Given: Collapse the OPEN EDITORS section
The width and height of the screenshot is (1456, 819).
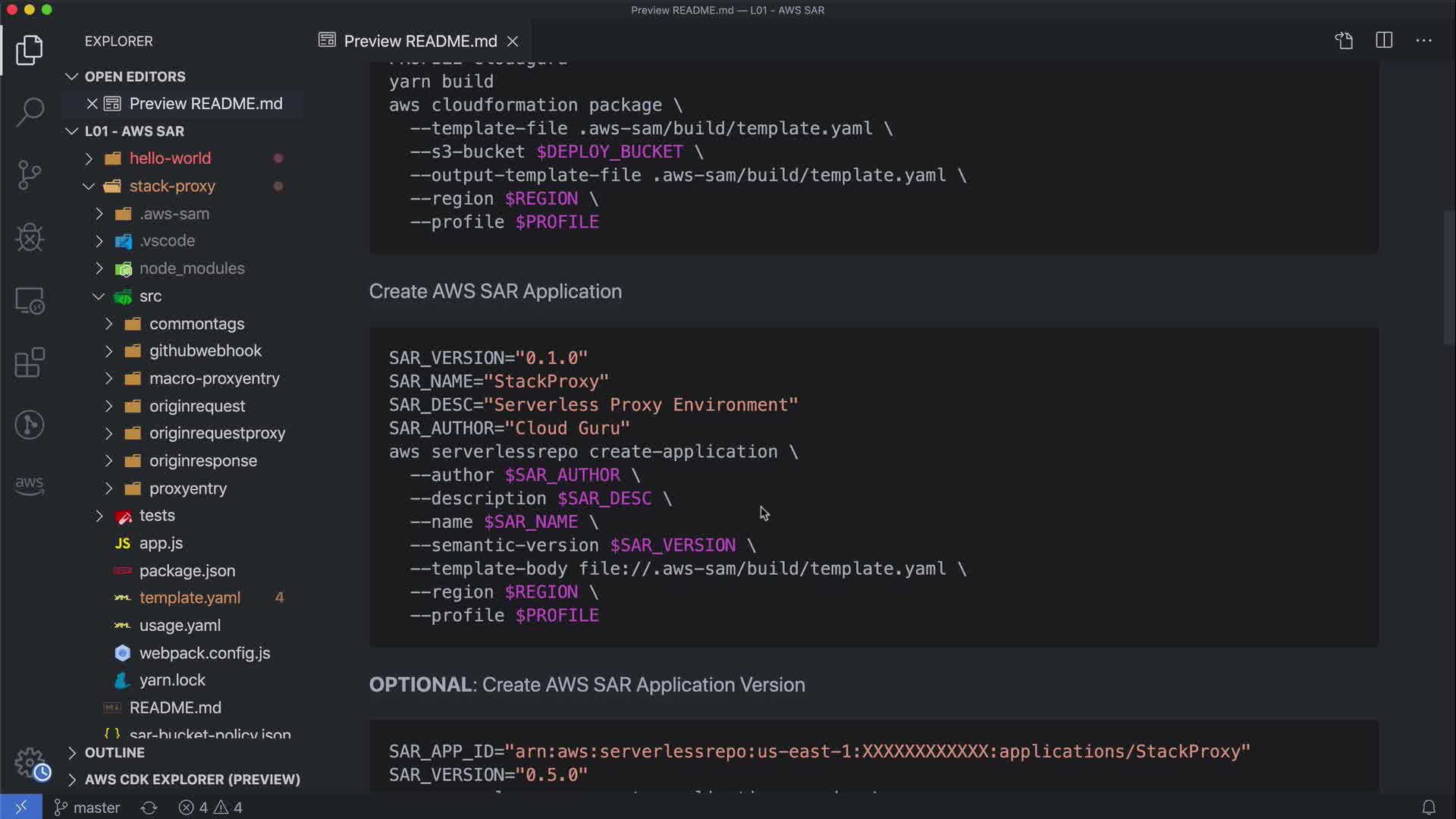Looking at the screenshot, I should (x=134, y=77).
